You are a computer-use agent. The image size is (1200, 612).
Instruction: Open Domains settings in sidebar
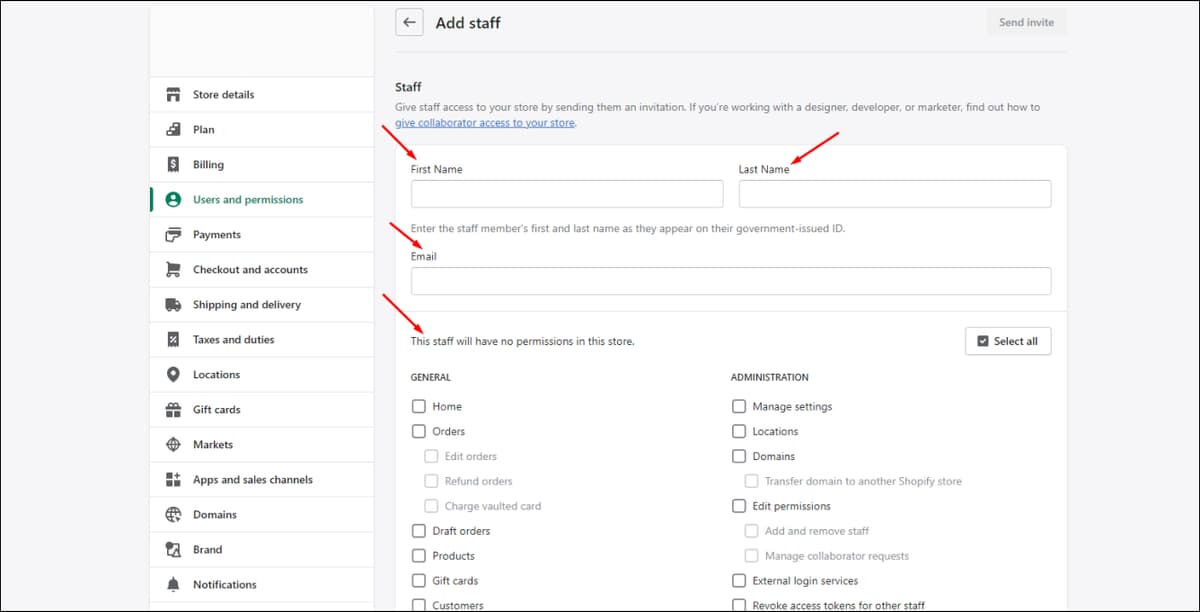click(261, 515)
